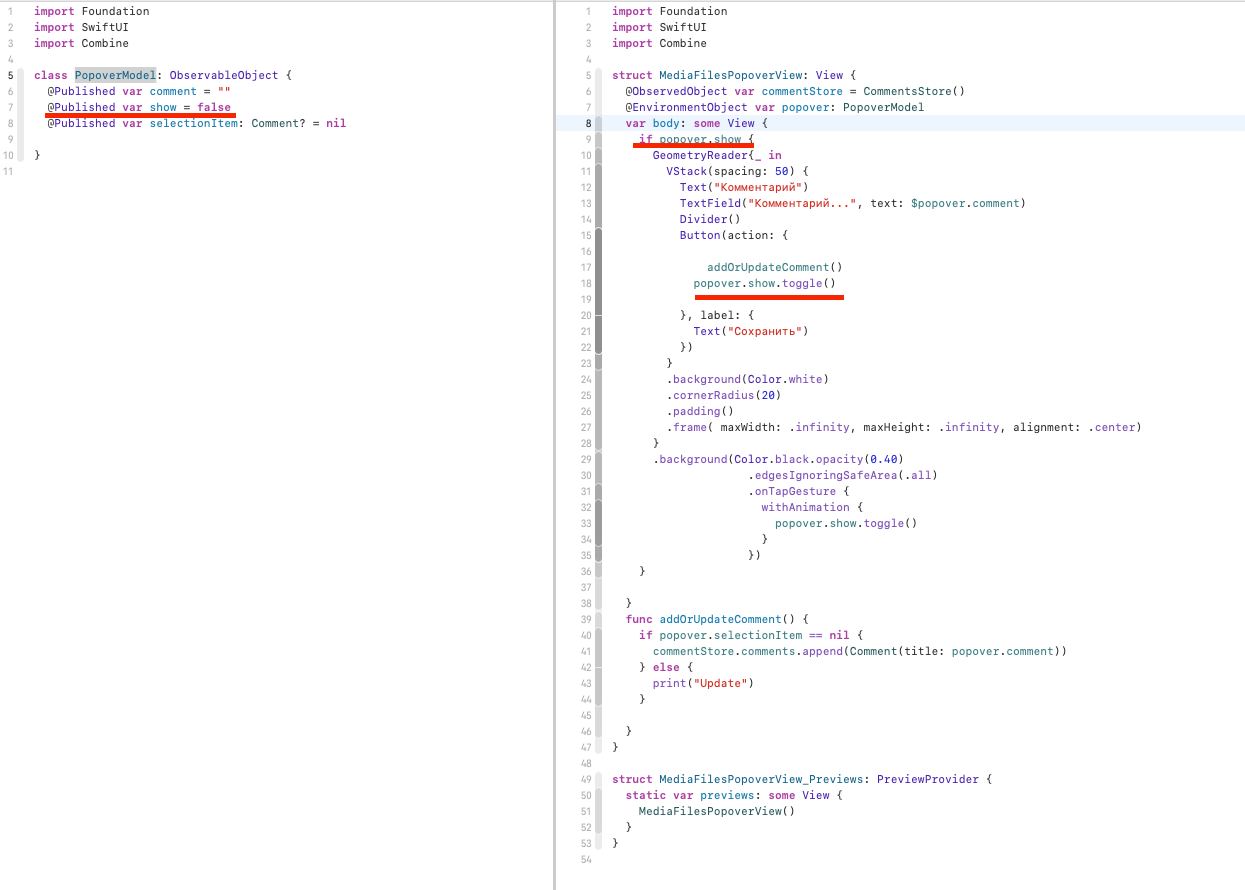Click the '@Published var comment' line
The image size is (1245, 890).
pos(139,91)
